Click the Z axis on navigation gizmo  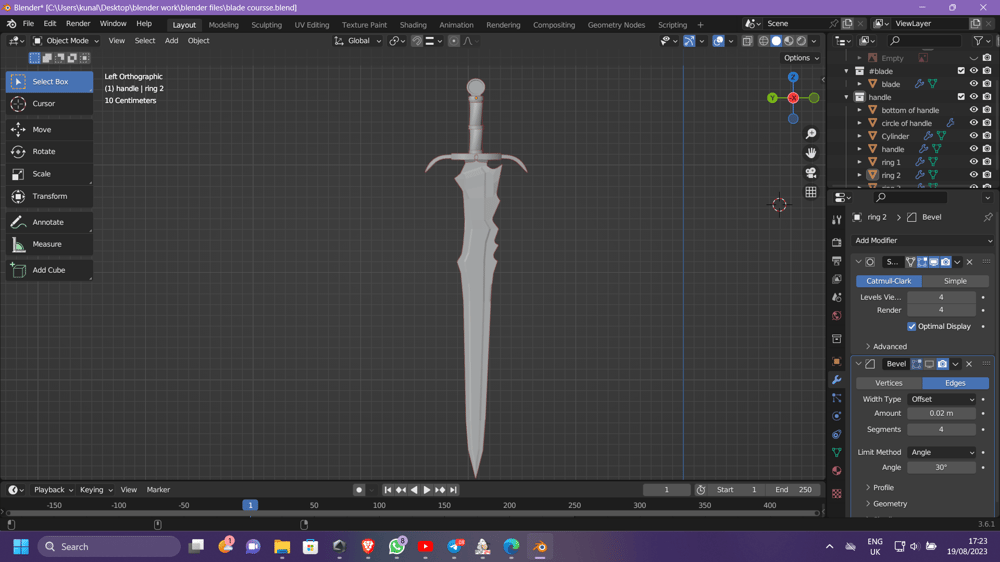coord(793,77)
